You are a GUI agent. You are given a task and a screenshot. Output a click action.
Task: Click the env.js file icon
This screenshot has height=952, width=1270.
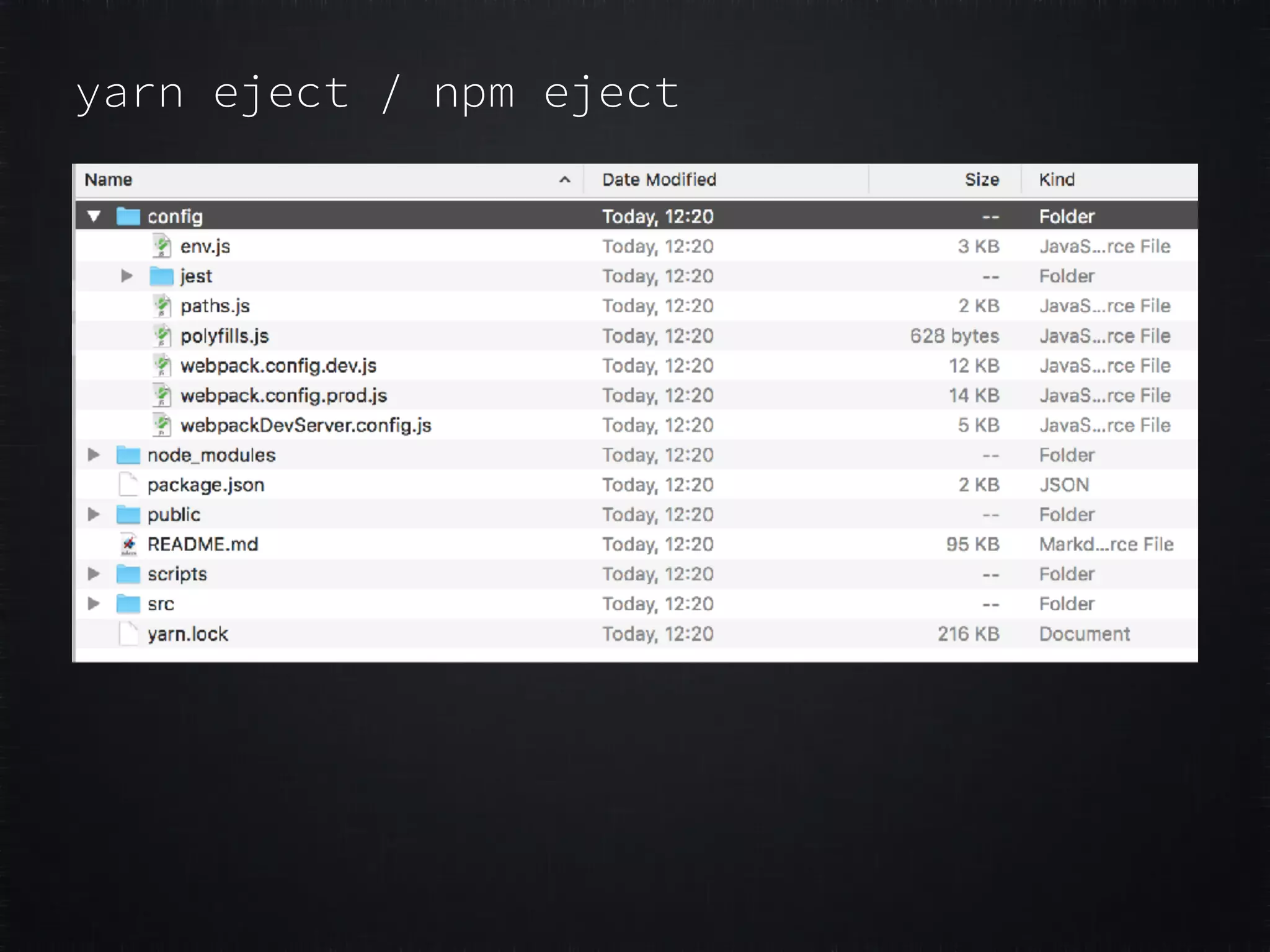[162, 246]
